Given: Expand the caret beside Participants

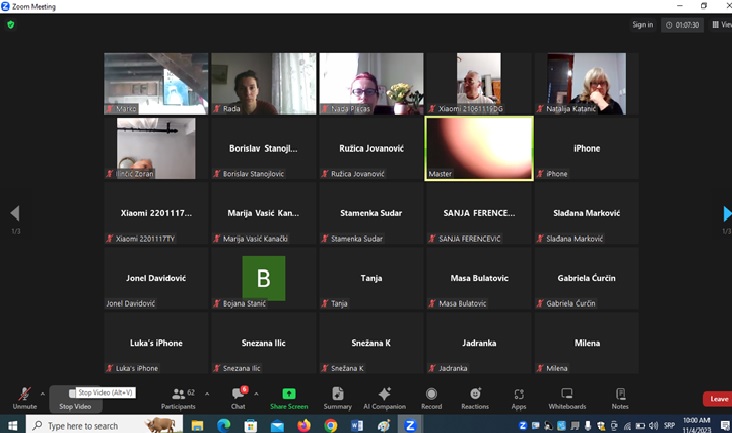Looking at the screenshot, I should [207, 394].
